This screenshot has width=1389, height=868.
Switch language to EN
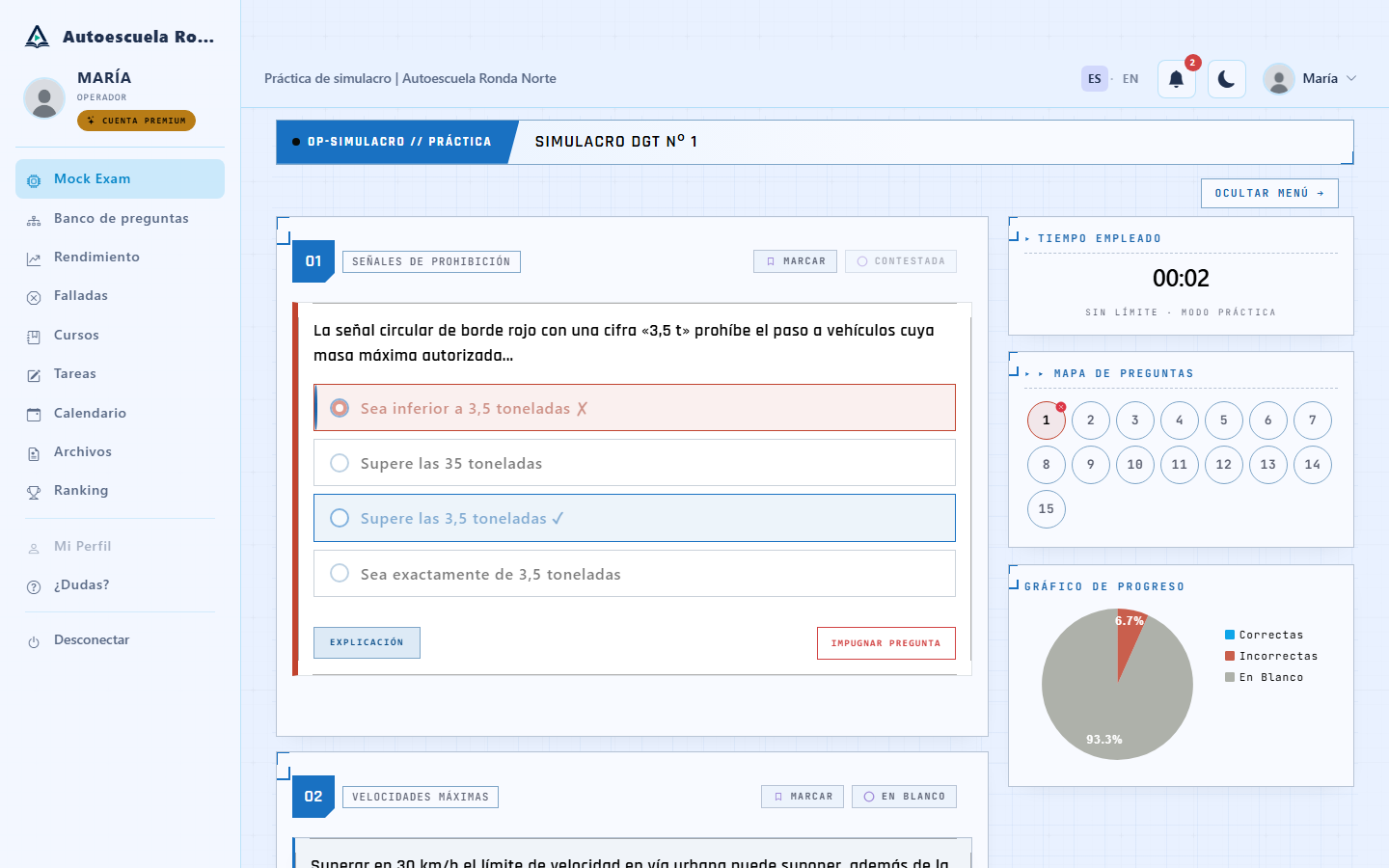click(1130, 79)
